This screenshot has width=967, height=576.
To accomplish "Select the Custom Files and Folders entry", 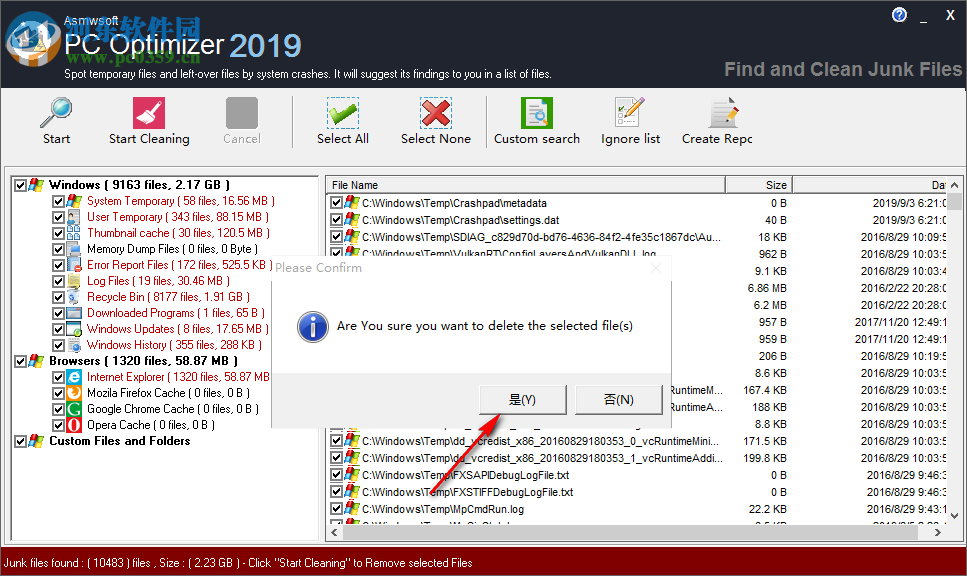I will click(119, 440).
